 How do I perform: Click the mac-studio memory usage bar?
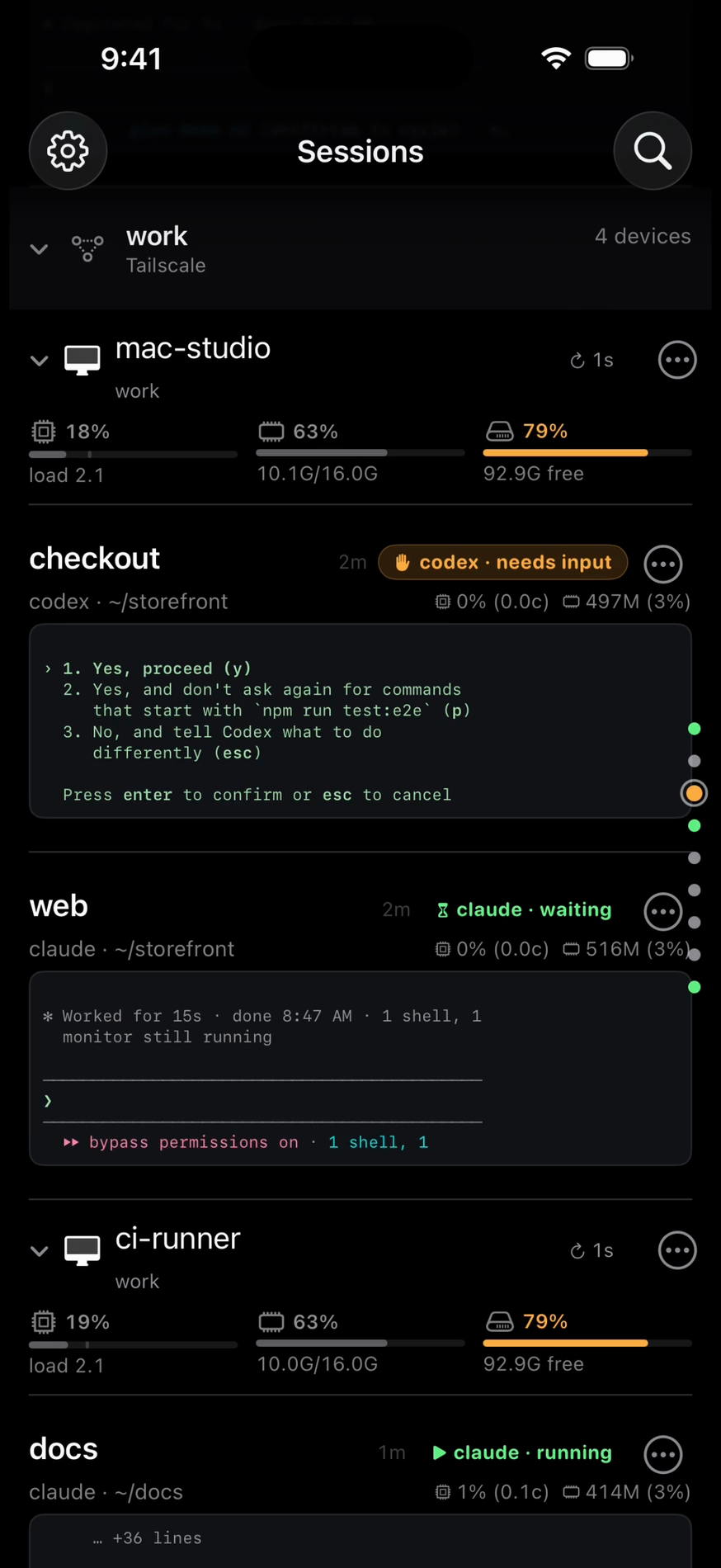[x=360, y=453]
